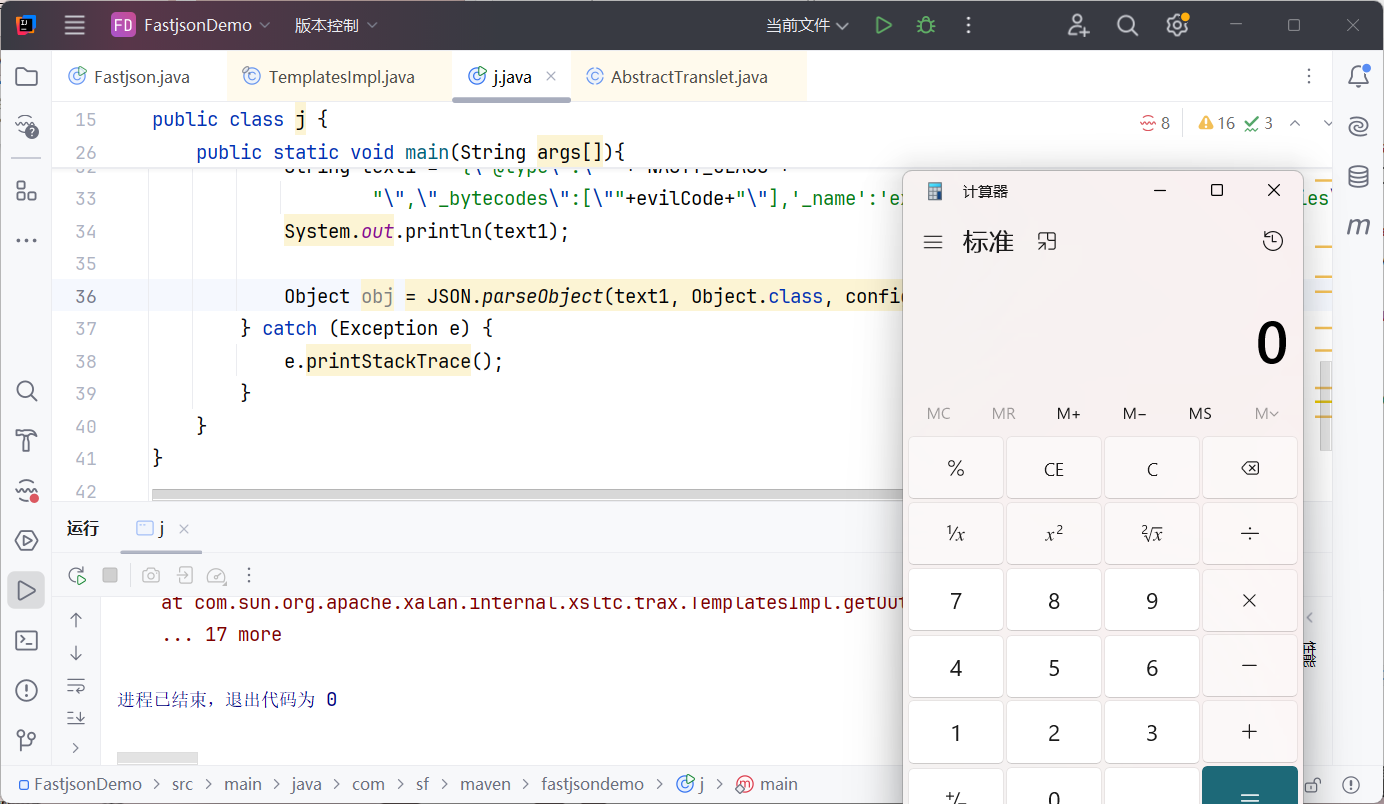Toggle soft-wrap in the Run console

click(x=76, y=685)
